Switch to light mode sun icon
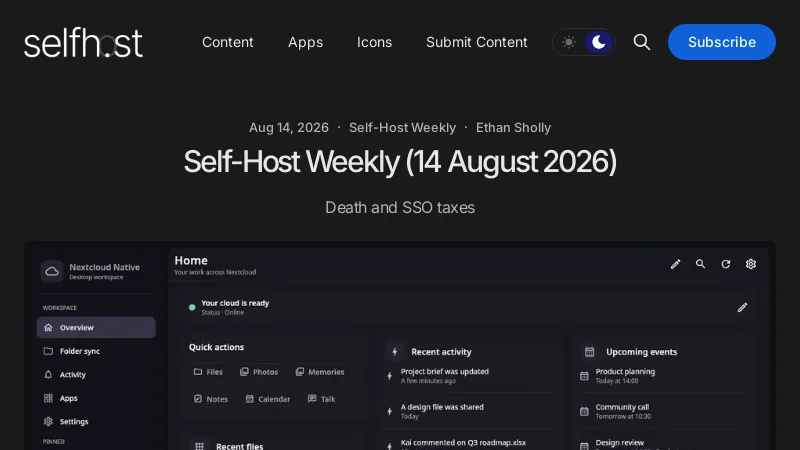Screen dimensions: 800x450 [x=568, y=42]
